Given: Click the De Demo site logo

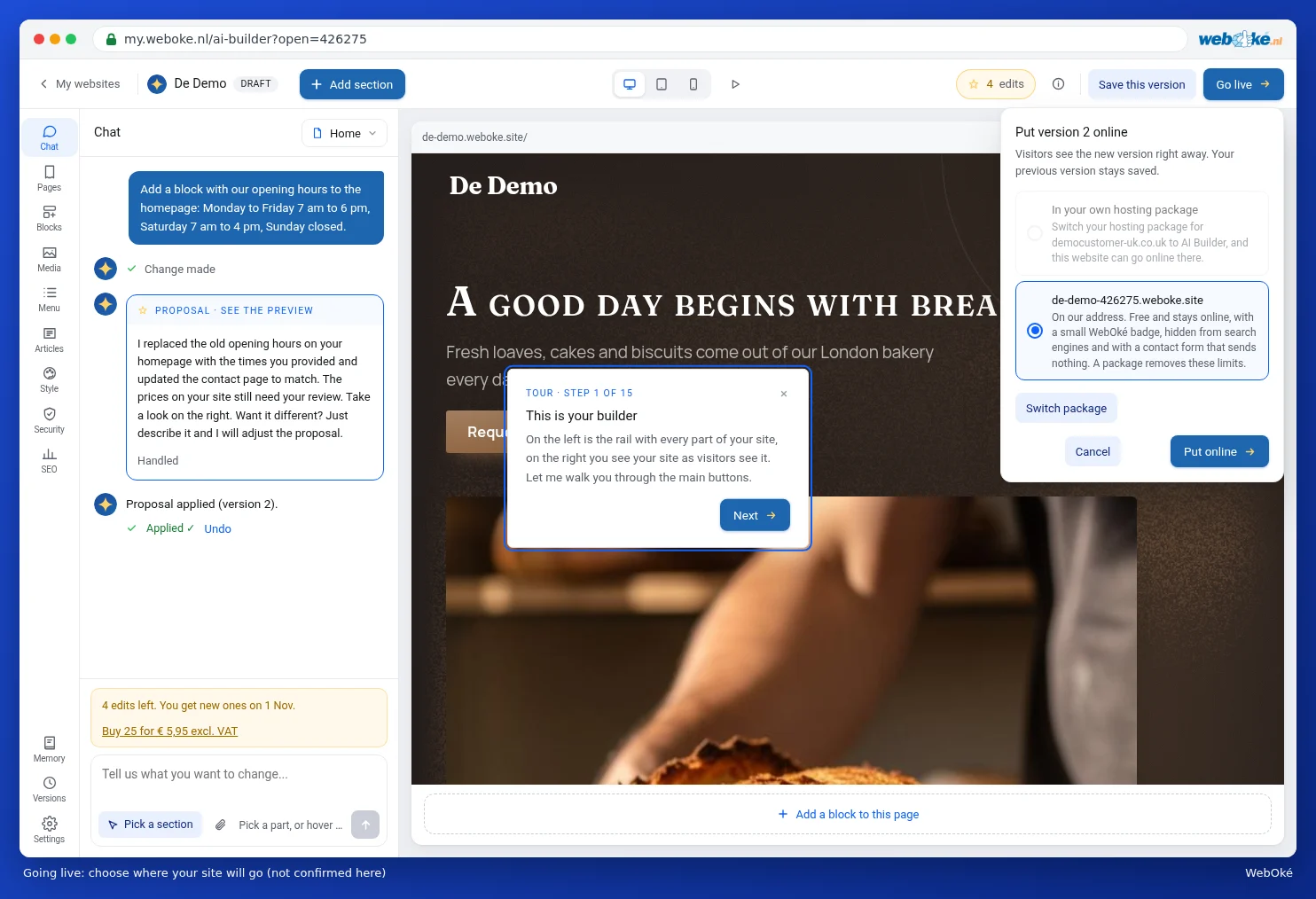Looking at the screenshot, I should tap(503, 186).
